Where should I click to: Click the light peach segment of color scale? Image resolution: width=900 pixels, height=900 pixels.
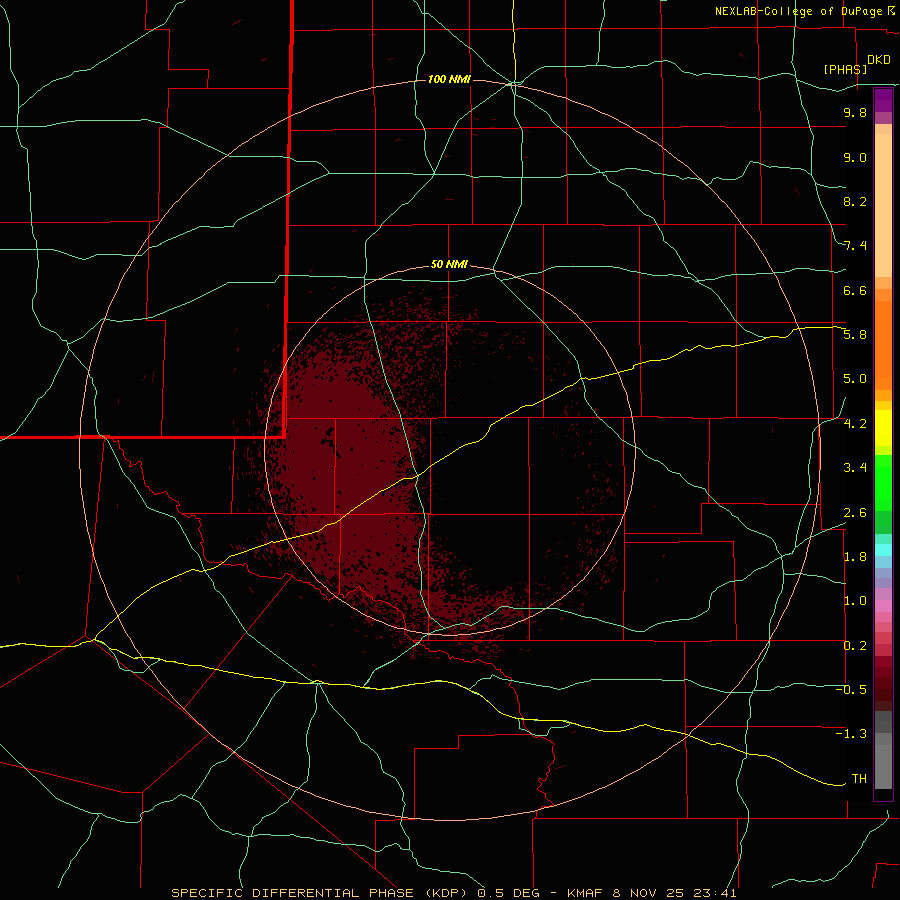[x=883, y=205]
